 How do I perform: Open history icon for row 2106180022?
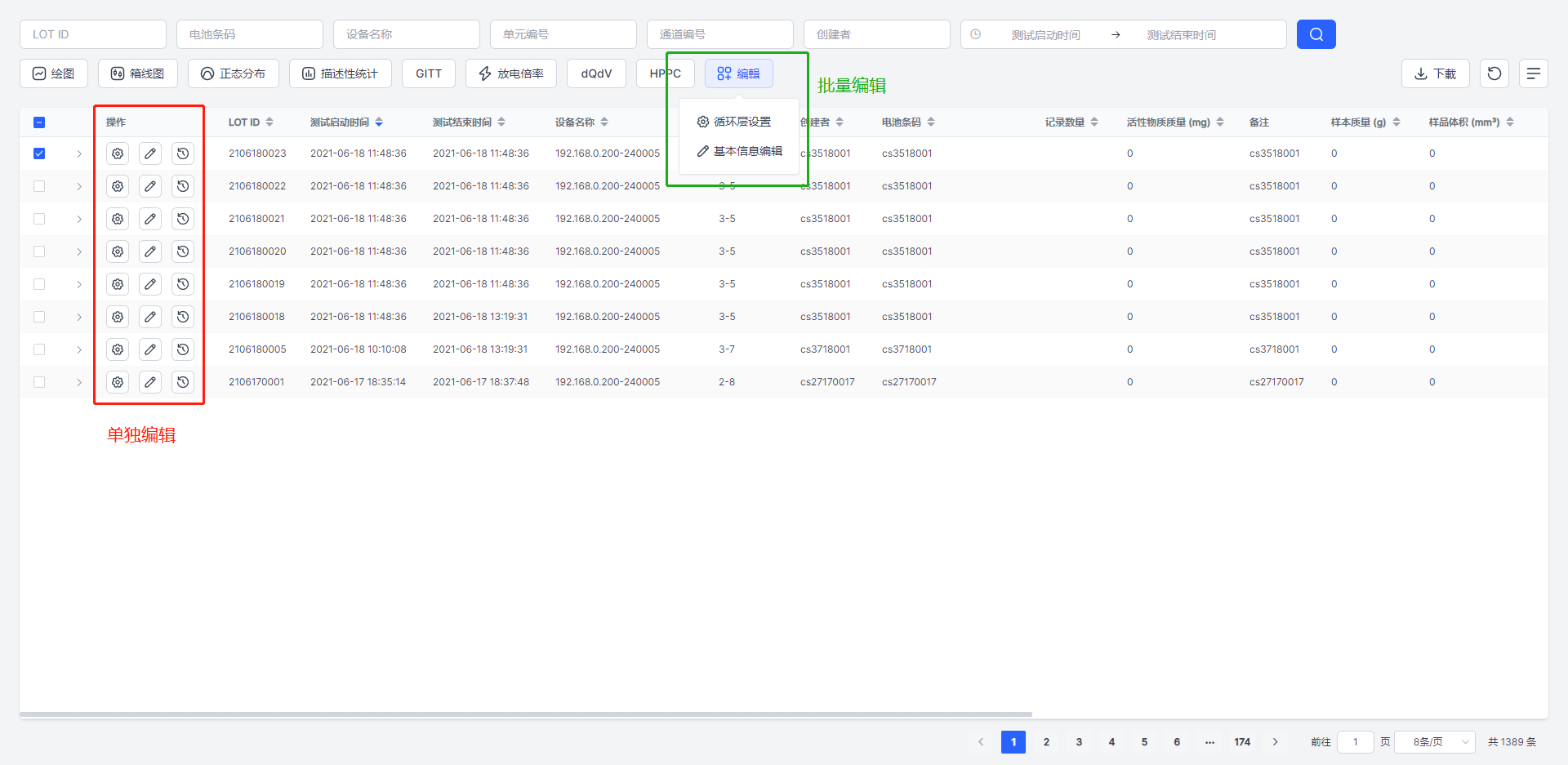[x=183, y=186]
